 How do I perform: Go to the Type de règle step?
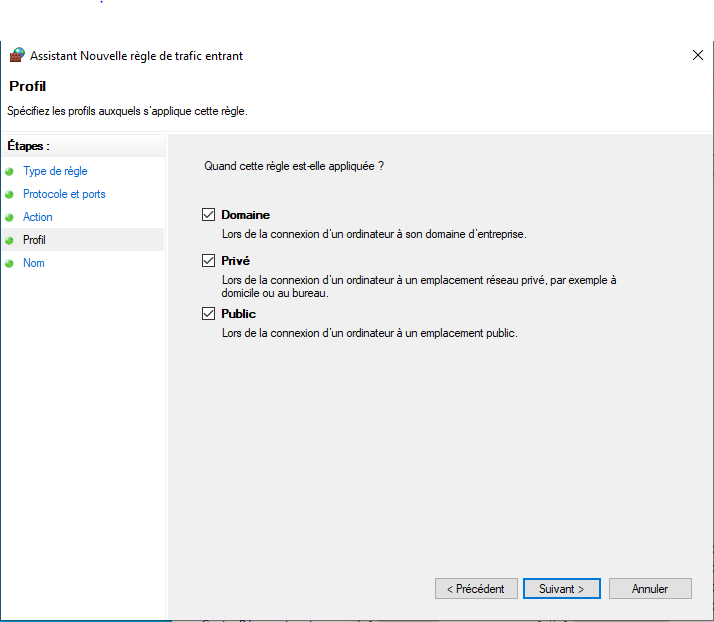55,171
